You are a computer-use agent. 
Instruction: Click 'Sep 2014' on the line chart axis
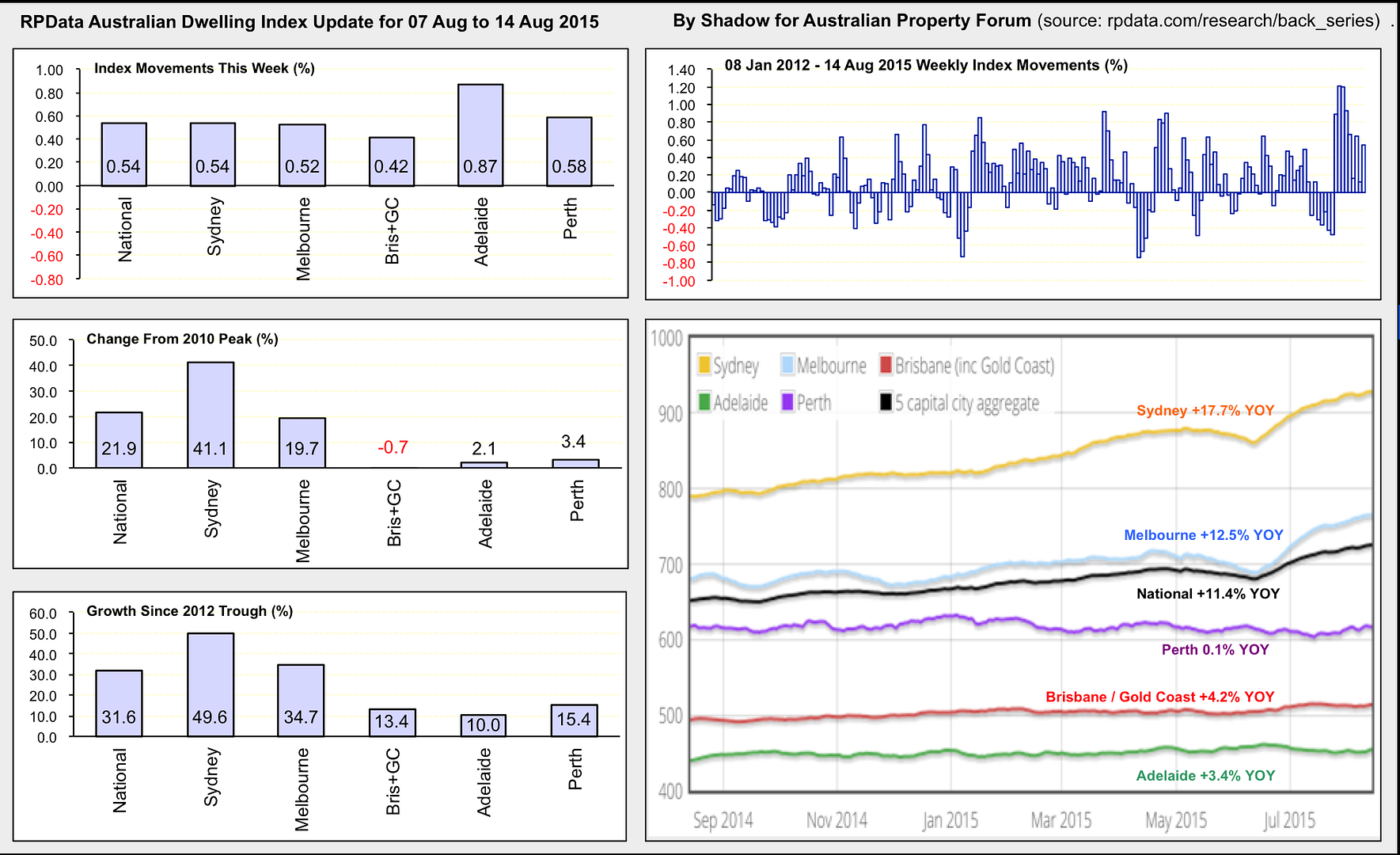coord(723,820)
